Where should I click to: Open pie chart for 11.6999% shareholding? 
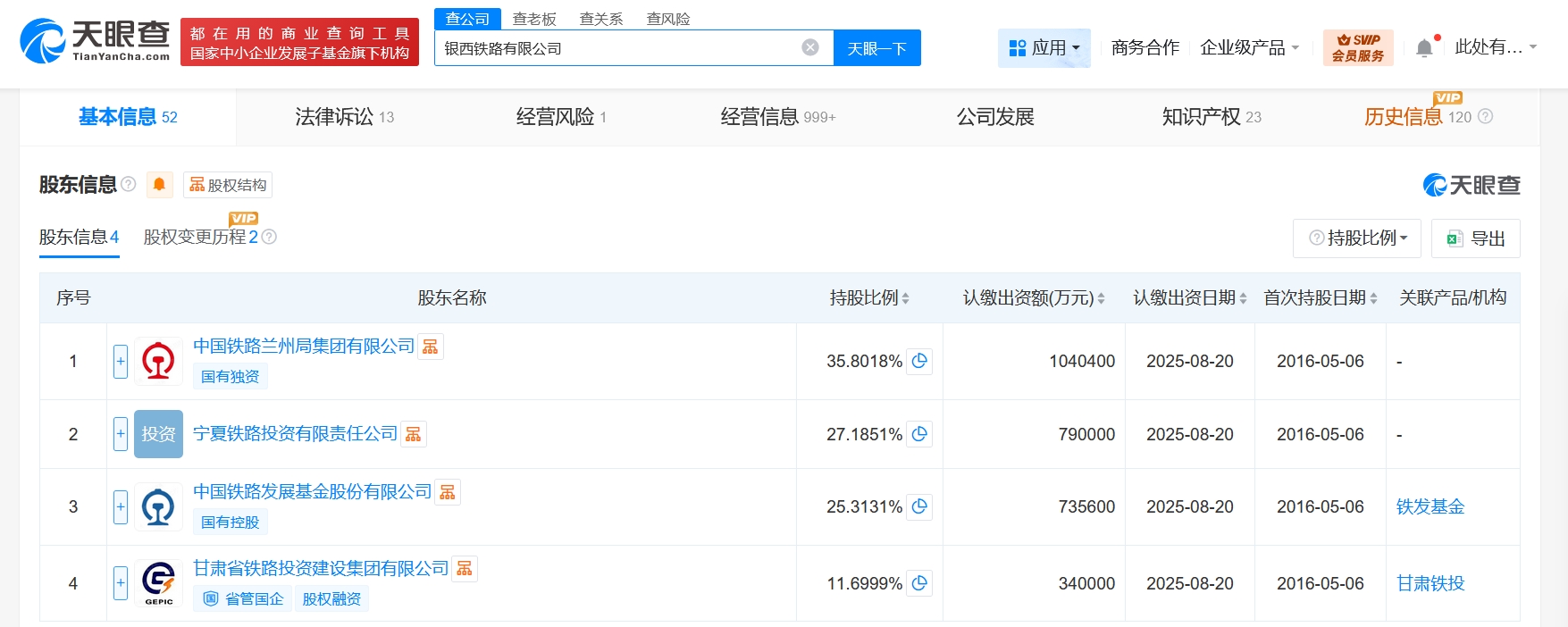pos(919,583)
